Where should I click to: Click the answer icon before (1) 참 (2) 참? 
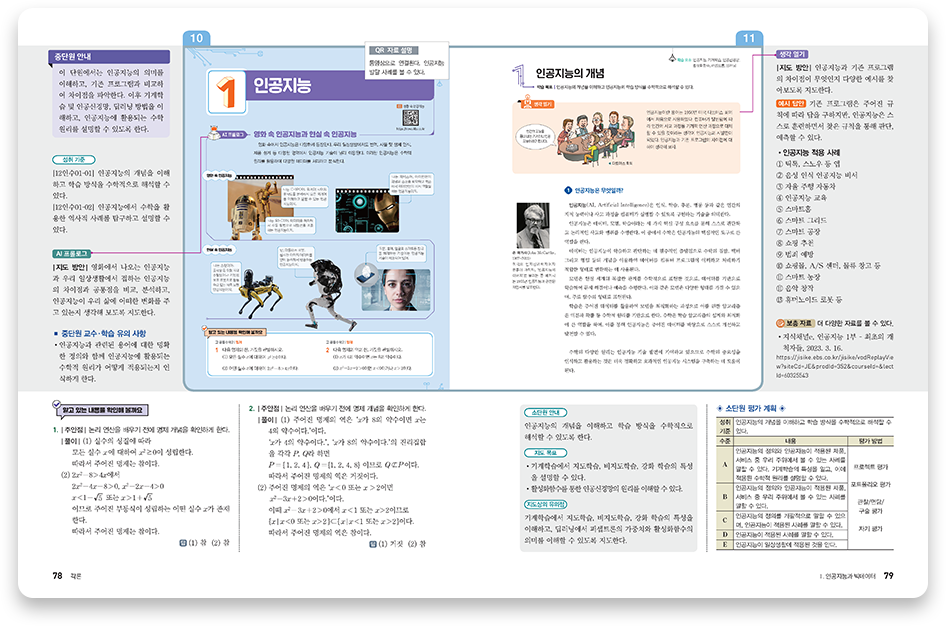183,543
